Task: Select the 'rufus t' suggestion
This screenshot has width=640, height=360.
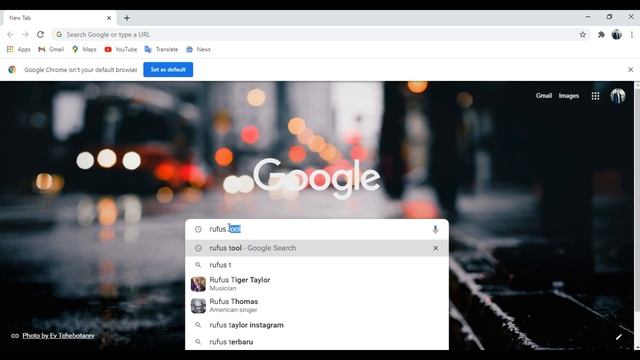Action: coord(317,265)
